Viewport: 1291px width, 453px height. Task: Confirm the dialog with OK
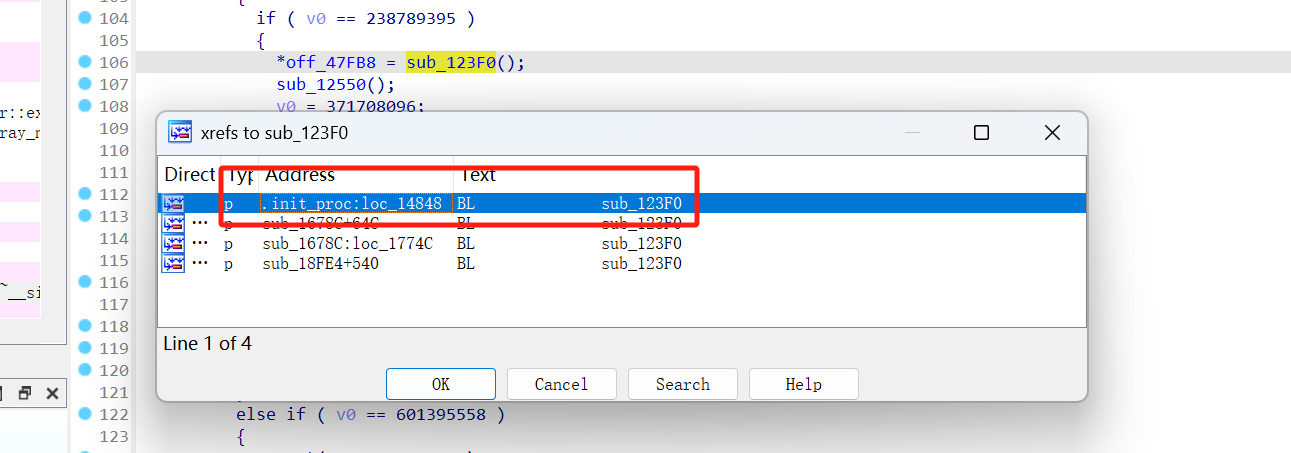pyautogui.click(x=441, y=384)
